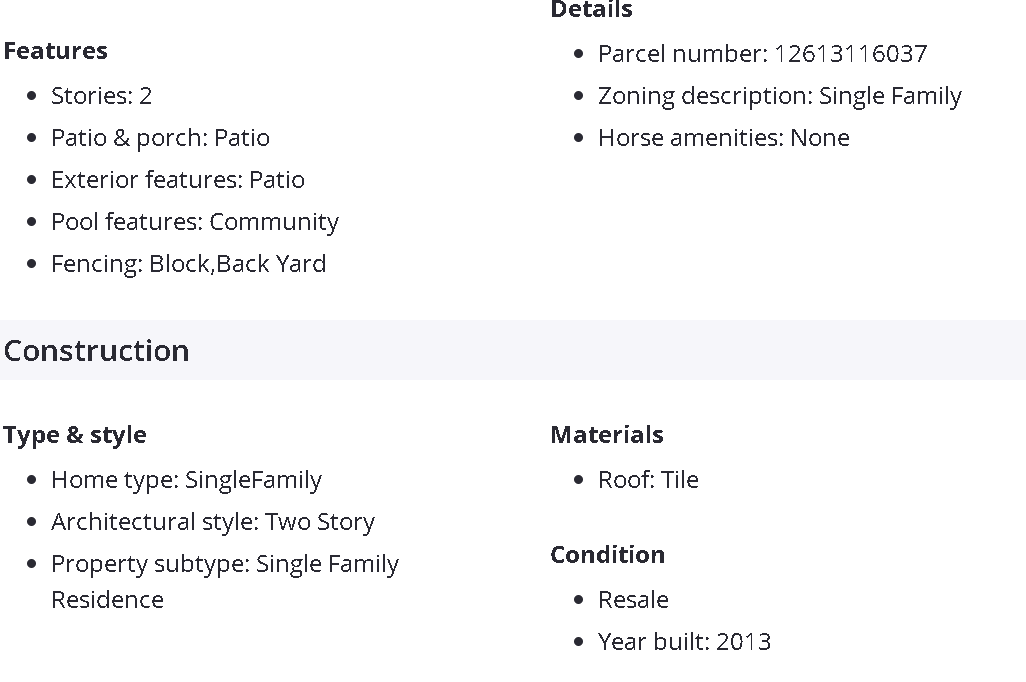
Task: Click the Stories: 2 list item
Action: pos(101,96)
